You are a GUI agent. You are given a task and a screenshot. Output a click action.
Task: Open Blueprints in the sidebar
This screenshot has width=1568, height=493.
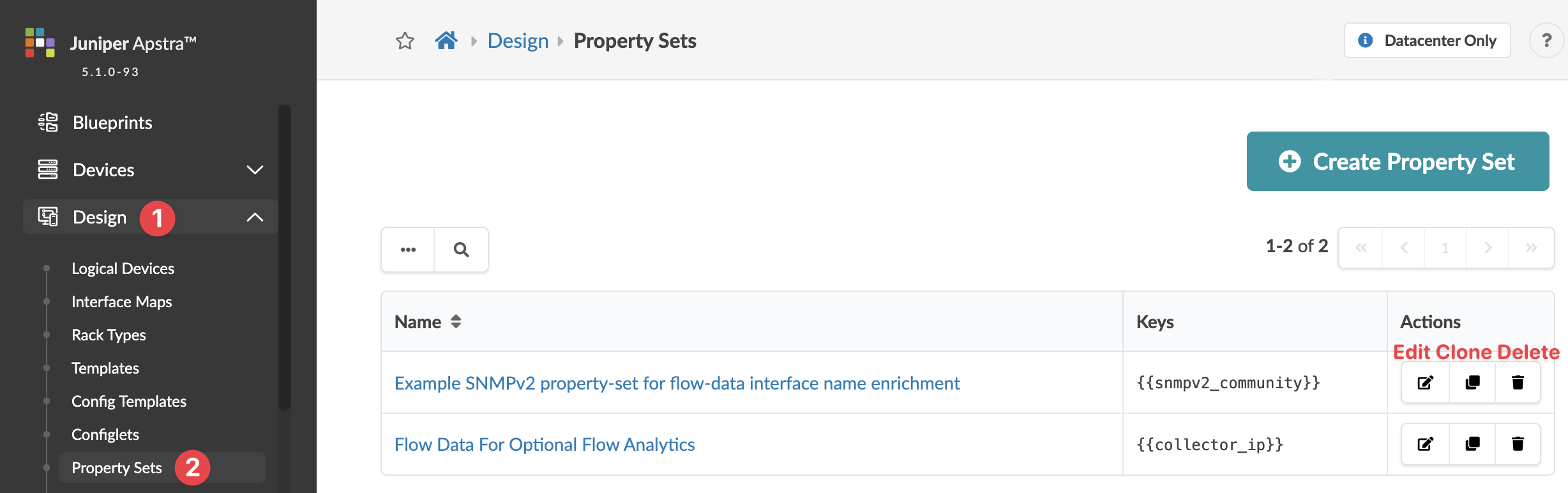[x=112, y=123]
